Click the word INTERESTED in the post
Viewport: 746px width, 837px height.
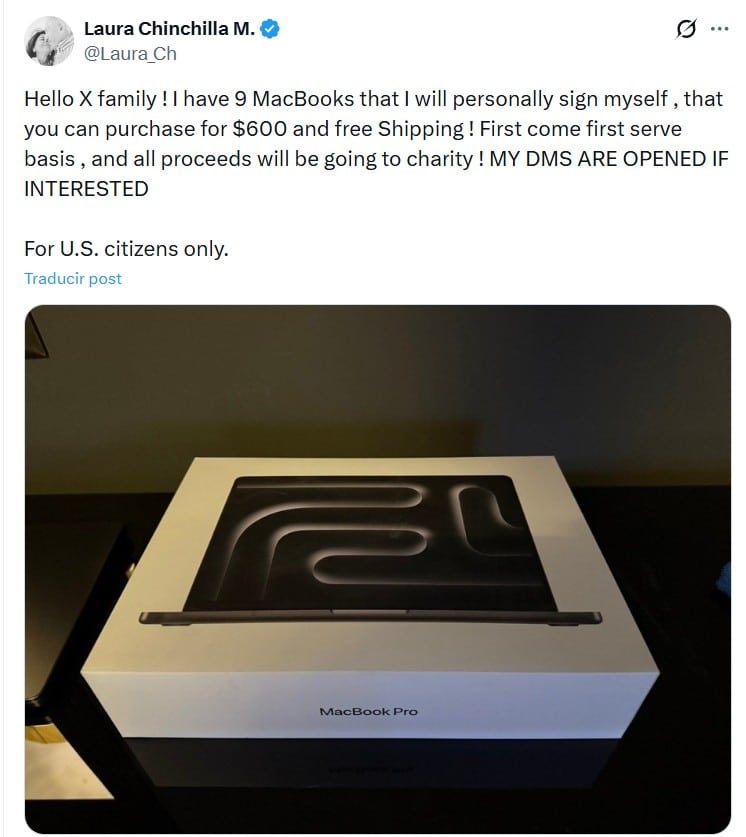[x=86, y=189]
